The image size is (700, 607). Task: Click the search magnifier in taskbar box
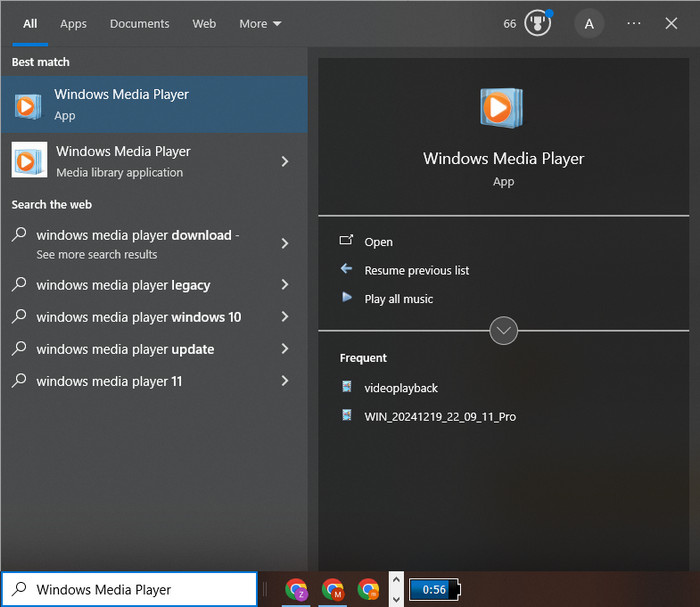pyautogui.click(x=19, y=589)
